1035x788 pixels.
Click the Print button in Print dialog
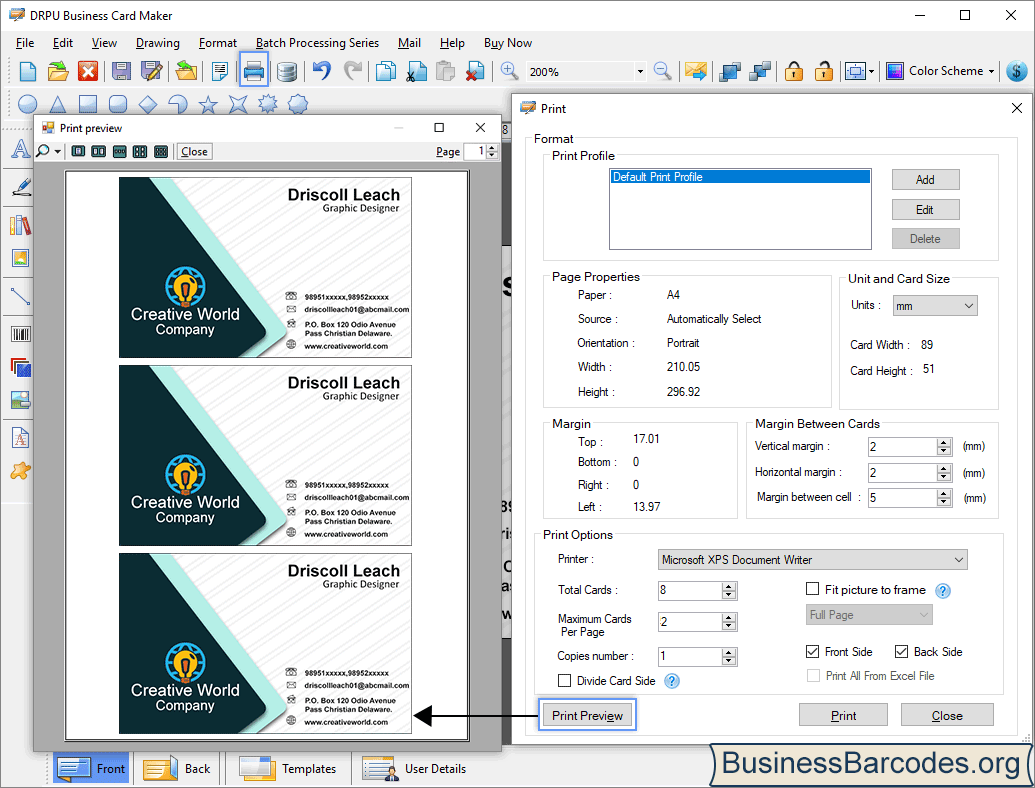pyautogui.click(x=843, y=715)
